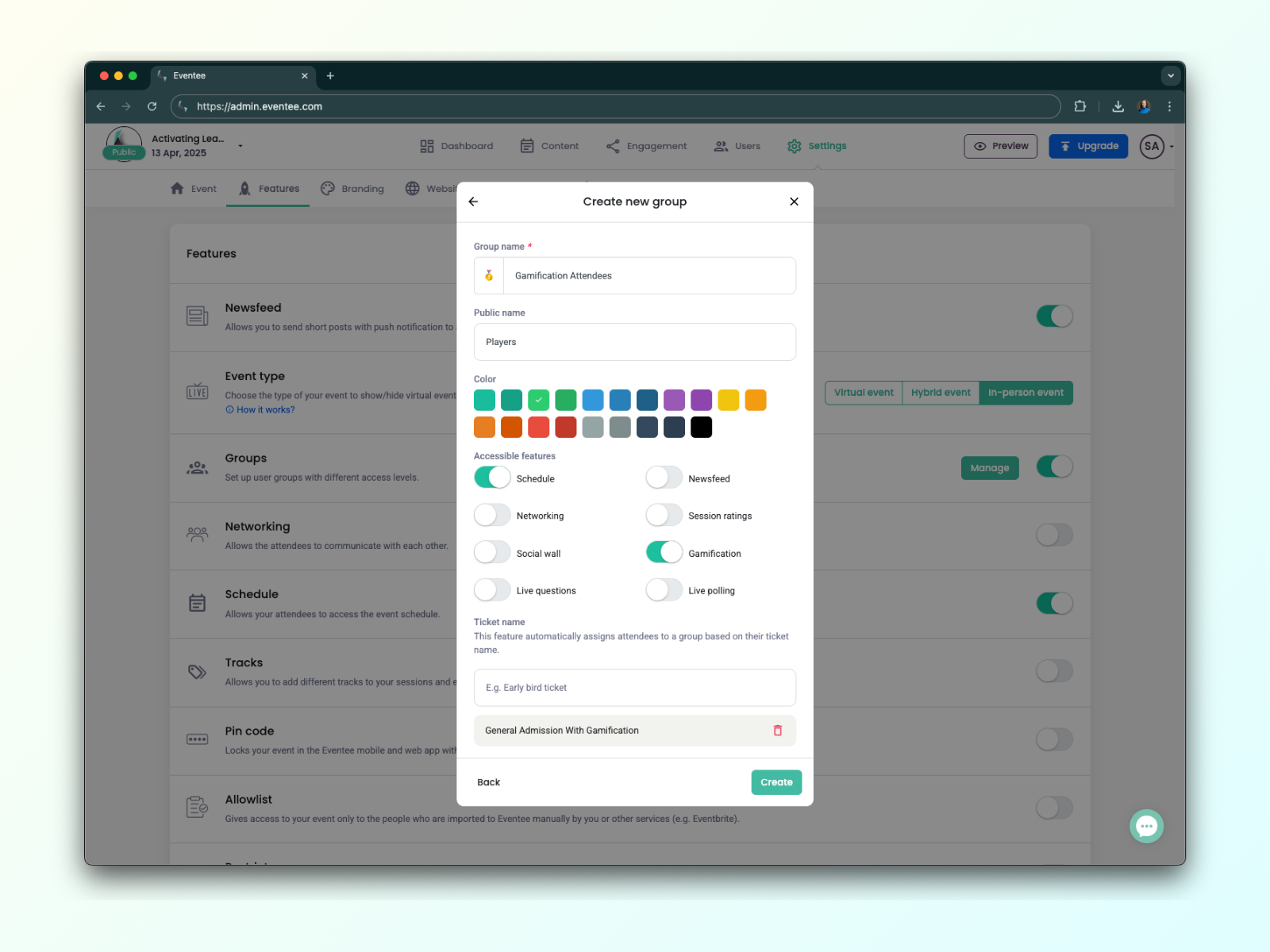Viewport: 1270px width, 952px height.
Task: Open the Engagement menu
Action: click(646, 146)
